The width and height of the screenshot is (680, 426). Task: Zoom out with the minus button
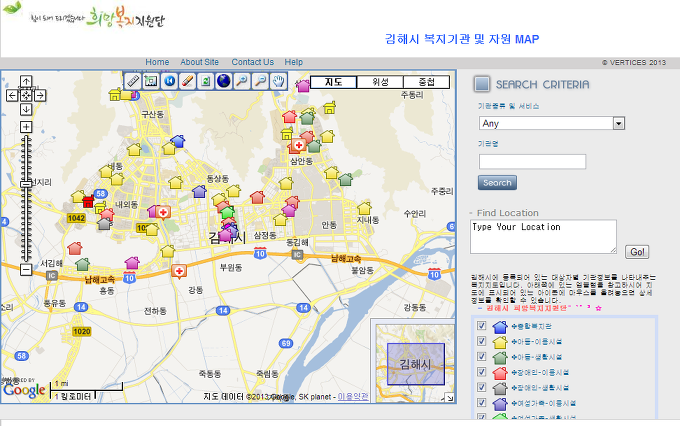click(x=26, y=269)
